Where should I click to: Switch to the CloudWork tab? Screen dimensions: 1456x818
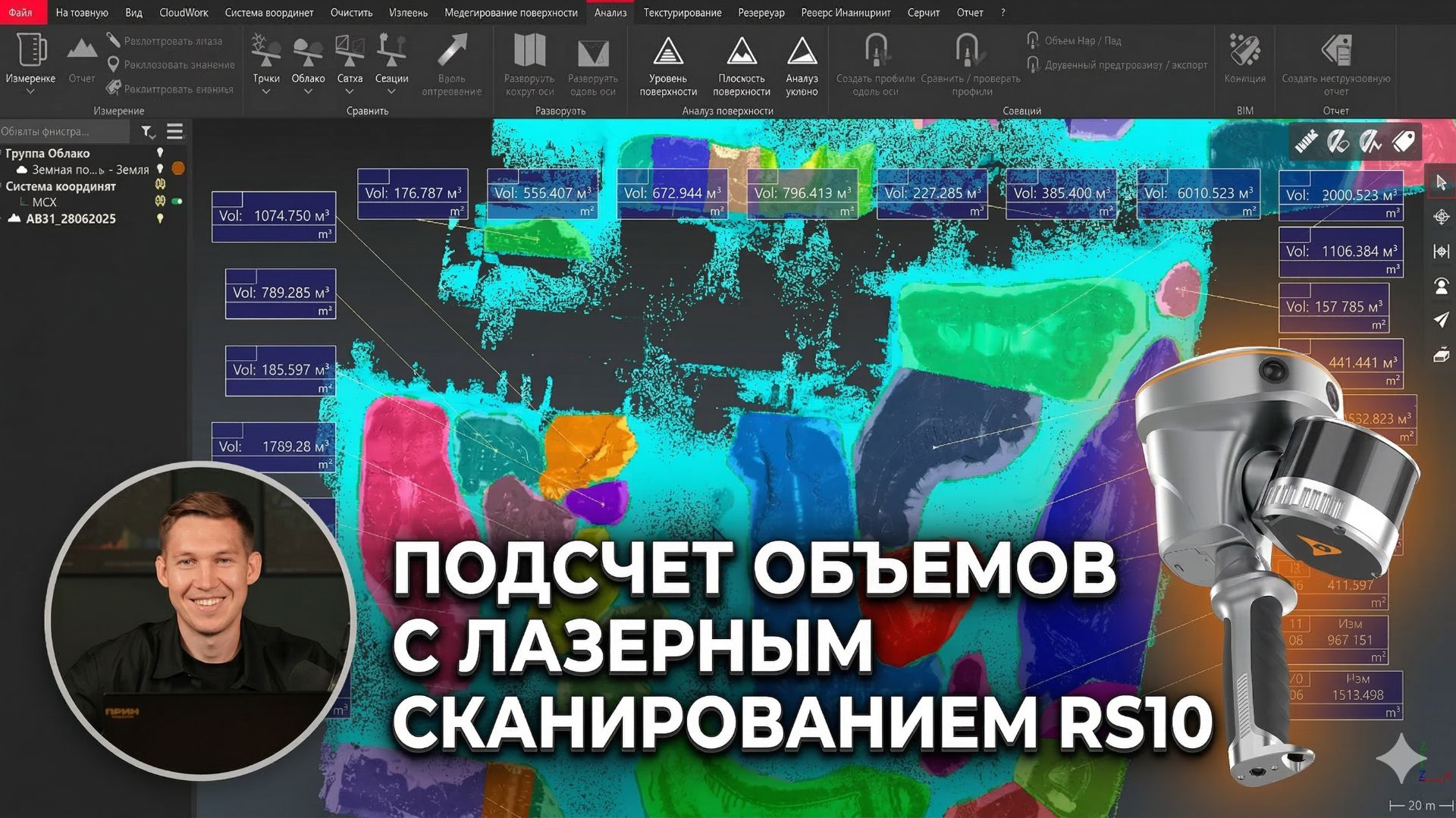tap(184, 12)
